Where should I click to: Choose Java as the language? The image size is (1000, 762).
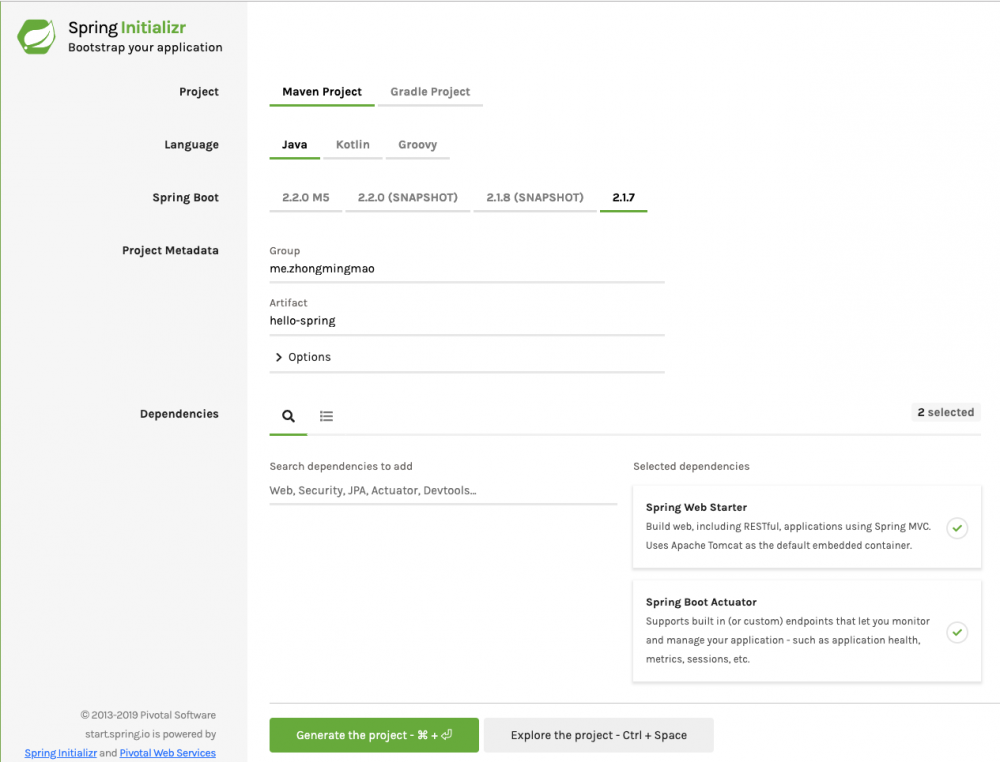click(294, 145)
